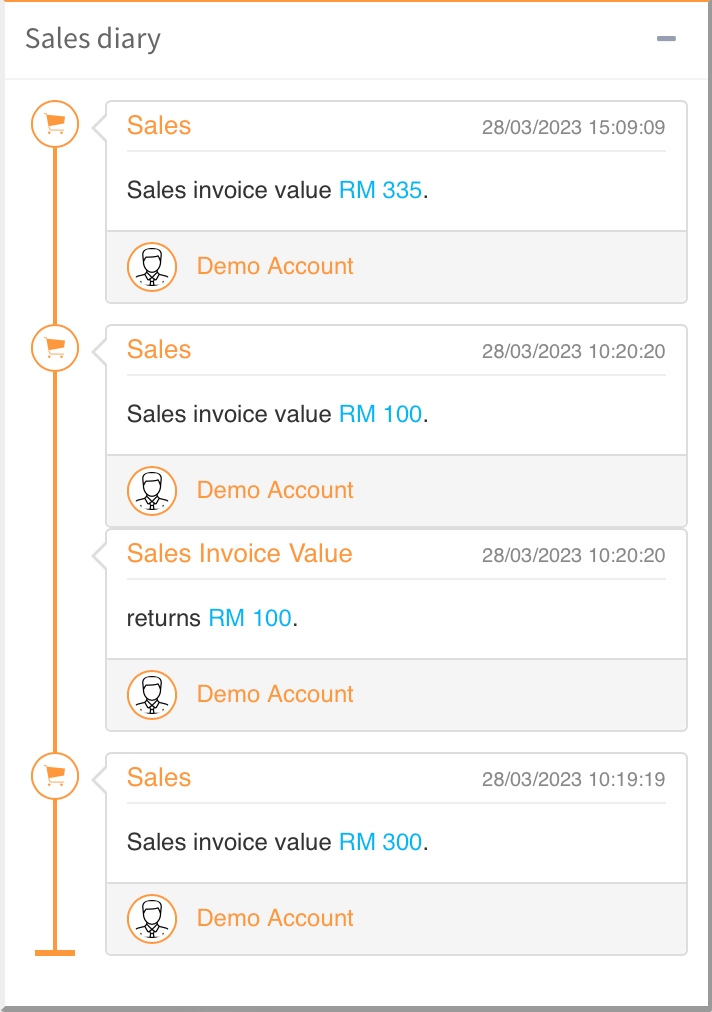The width and height of the screenshot is (712, 1012).
Task: Click Demo Account under the RM 335 sale
Action: pos(275,266)
